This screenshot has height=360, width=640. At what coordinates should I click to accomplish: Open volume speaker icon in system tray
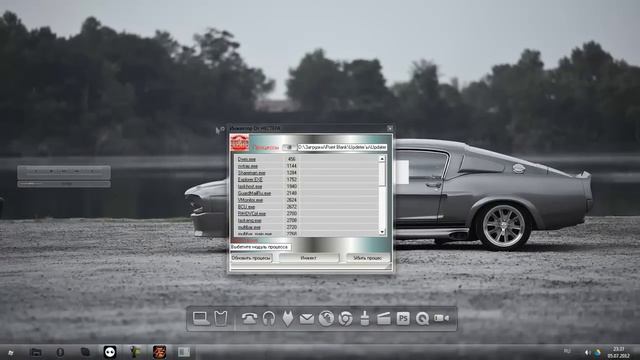pos(587,352)
